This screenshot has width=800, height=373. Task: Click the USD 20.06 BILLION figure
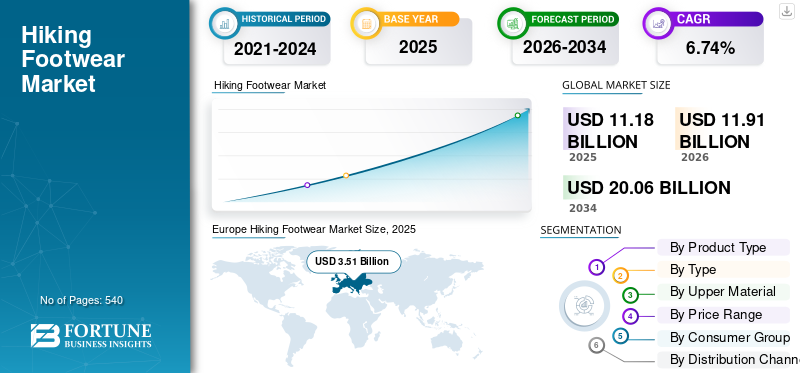pyautogui.click(x=649, y=187)
